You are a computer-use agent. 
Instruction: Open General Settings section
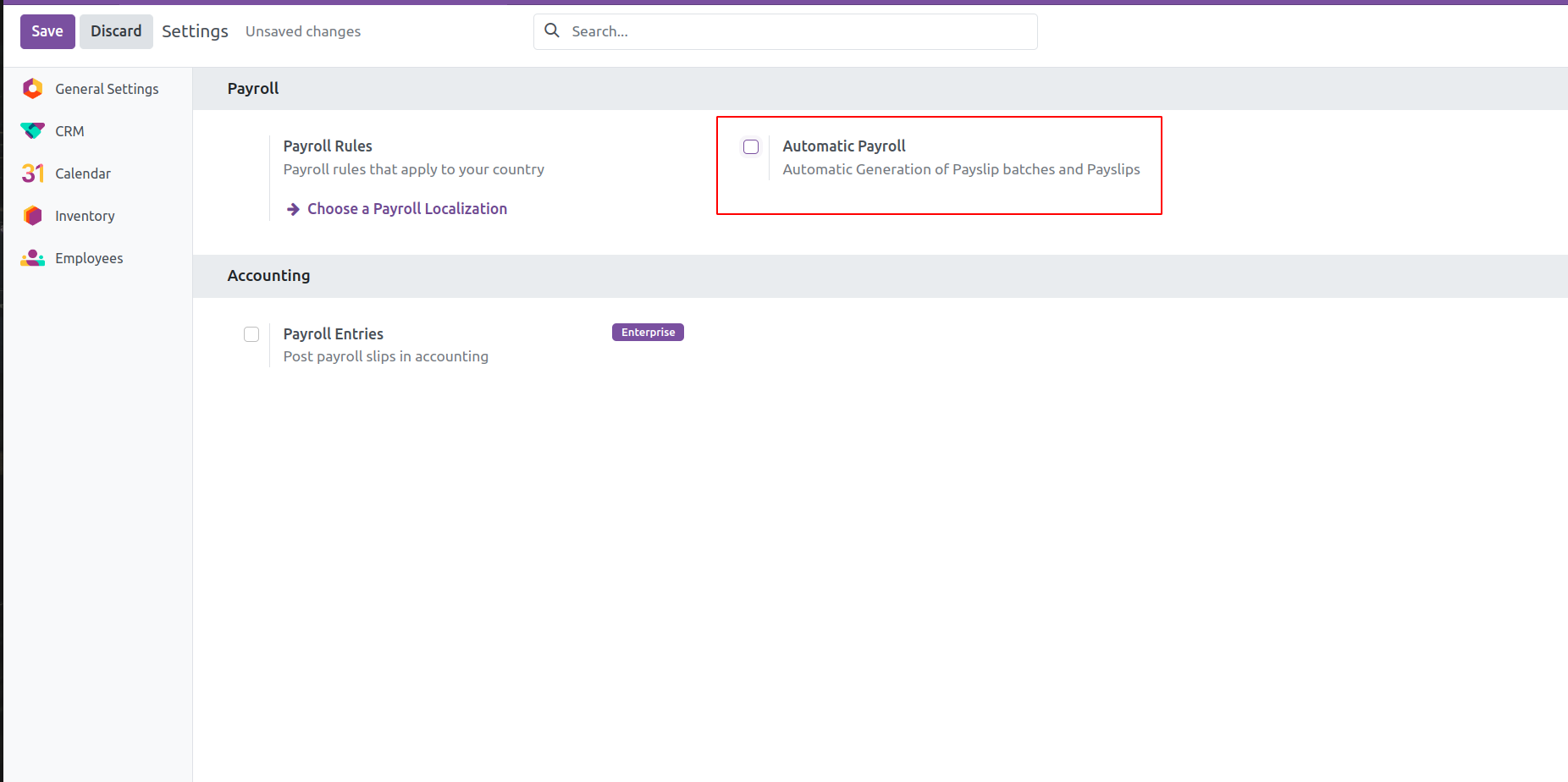[107, 89]
